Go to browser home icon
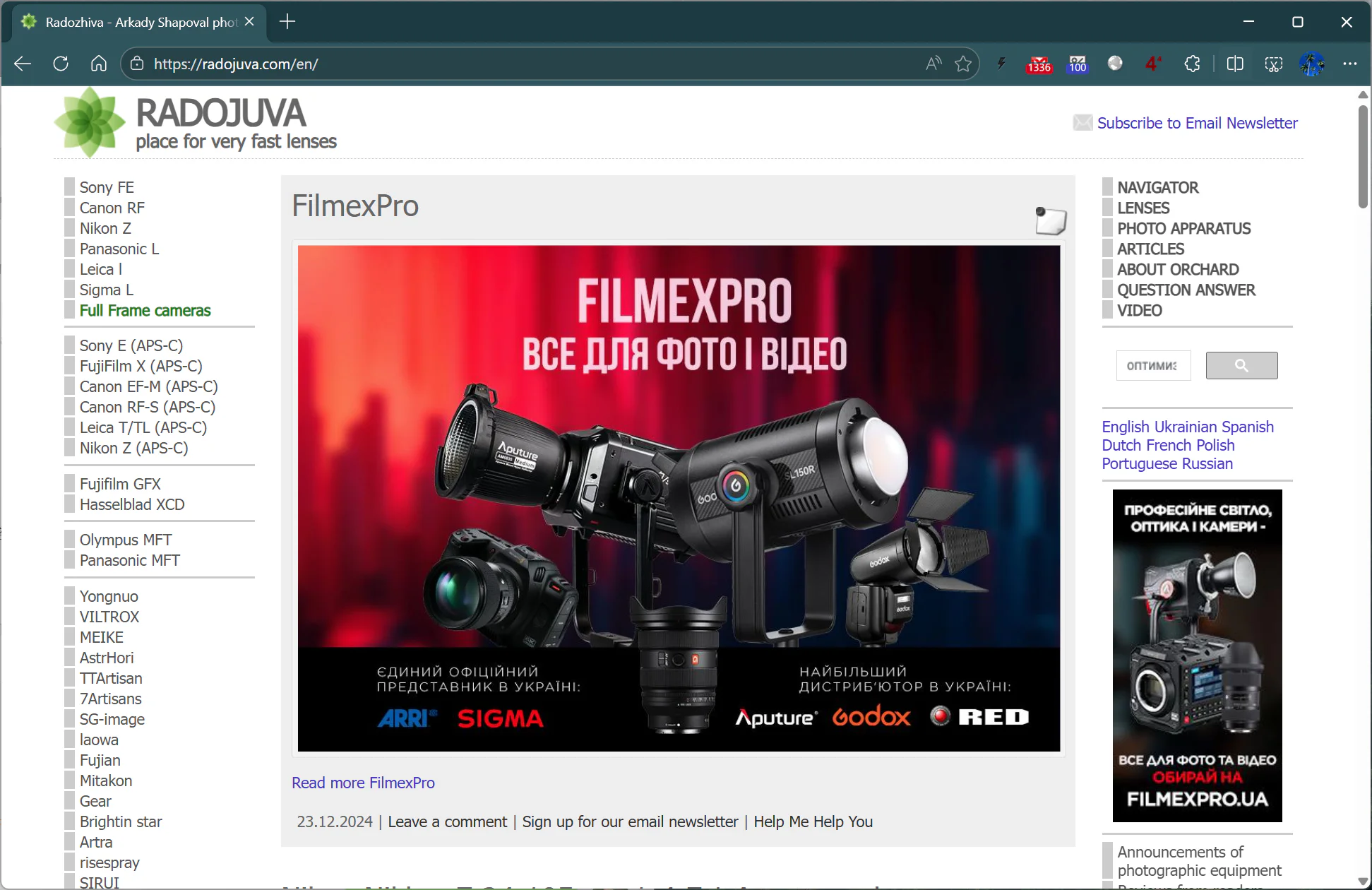 click(99, 64)
